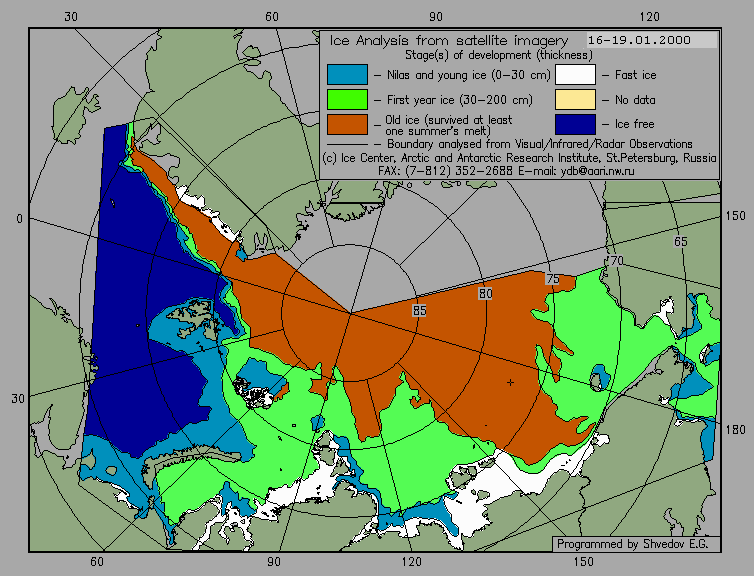Viewport: 754px width, 576px height.
Task: Select the No data yellow swatch
Action: 575,100
